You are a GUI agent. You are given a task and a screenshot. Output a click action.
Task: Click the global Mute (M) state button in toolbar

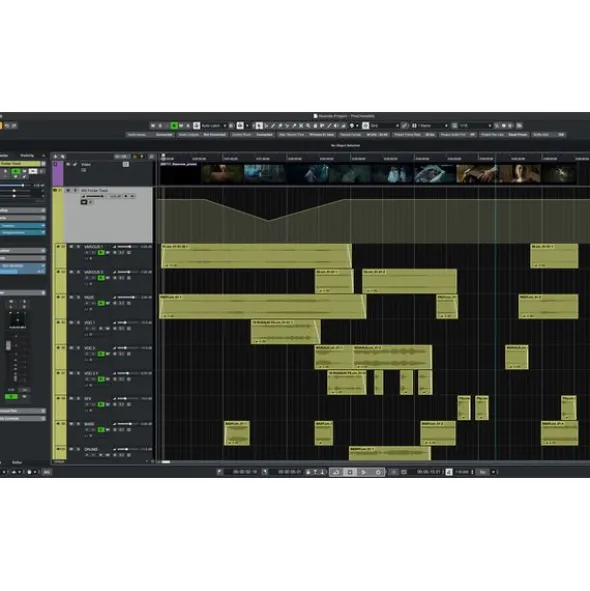[x=153, y=126]
